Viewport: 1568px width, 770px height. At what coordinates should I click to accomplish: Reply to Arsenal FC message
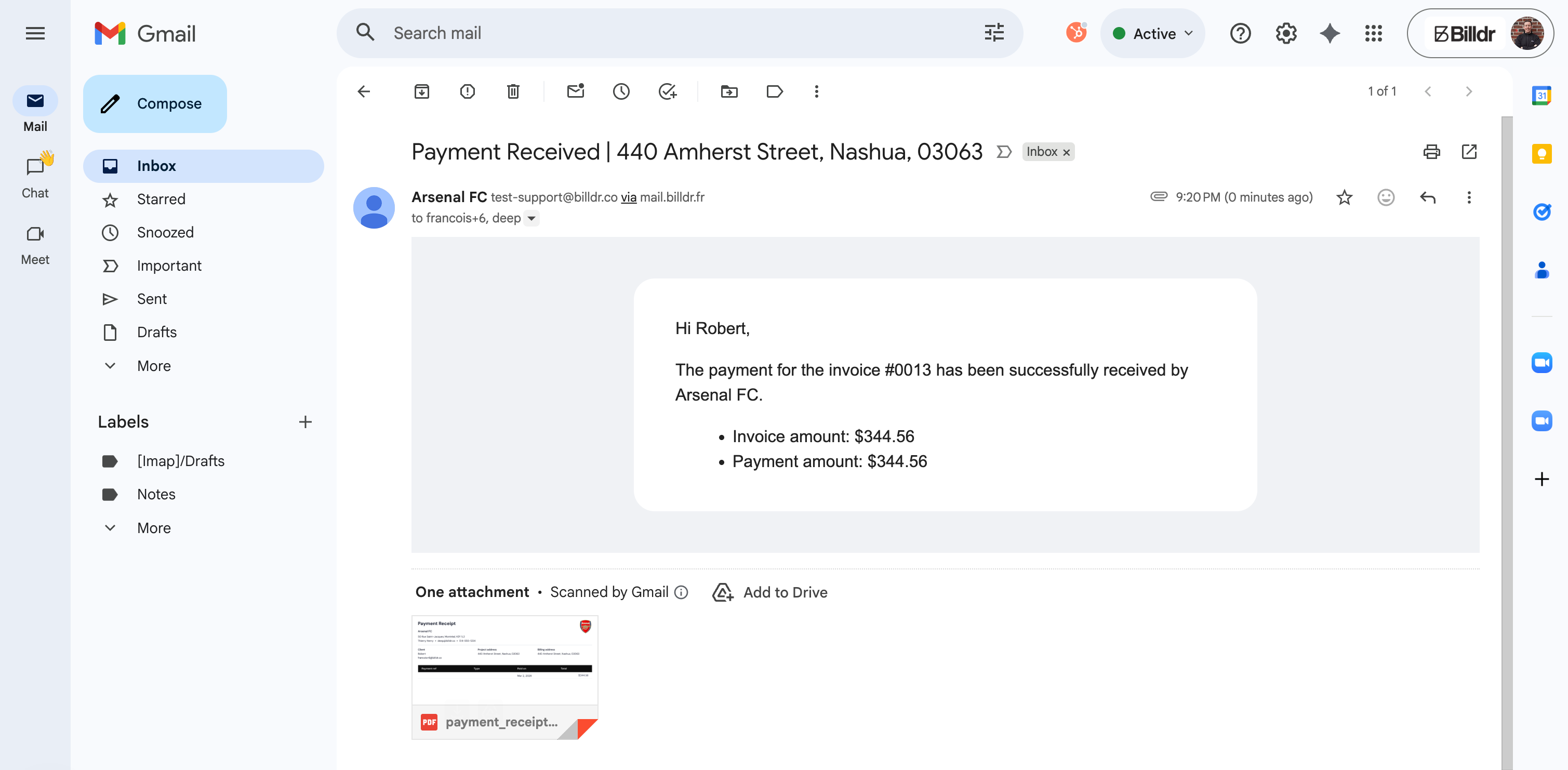coord(1427,197)
